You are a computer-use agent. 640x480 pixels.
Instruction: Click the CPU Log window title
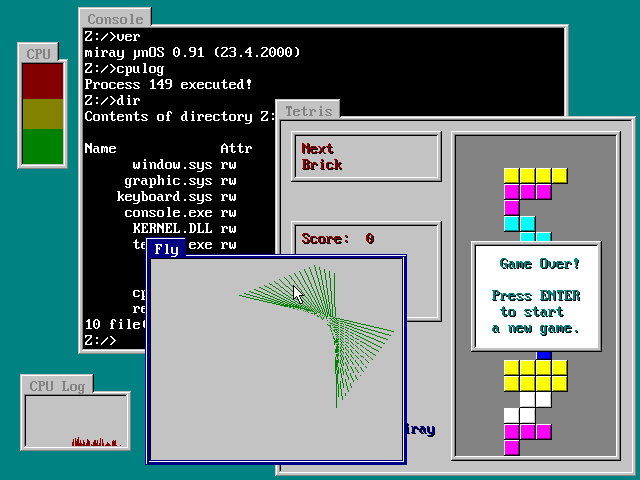(x=57, y=386)
